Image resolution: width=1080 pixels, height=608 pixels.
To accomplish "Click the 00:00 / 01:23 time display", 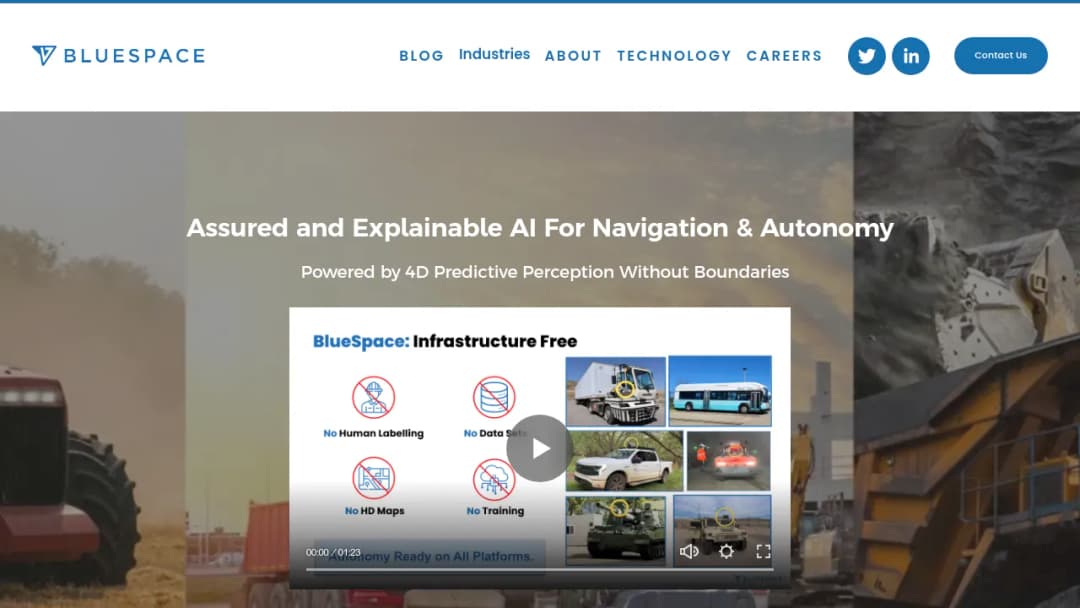I will (x=333, y=552).
